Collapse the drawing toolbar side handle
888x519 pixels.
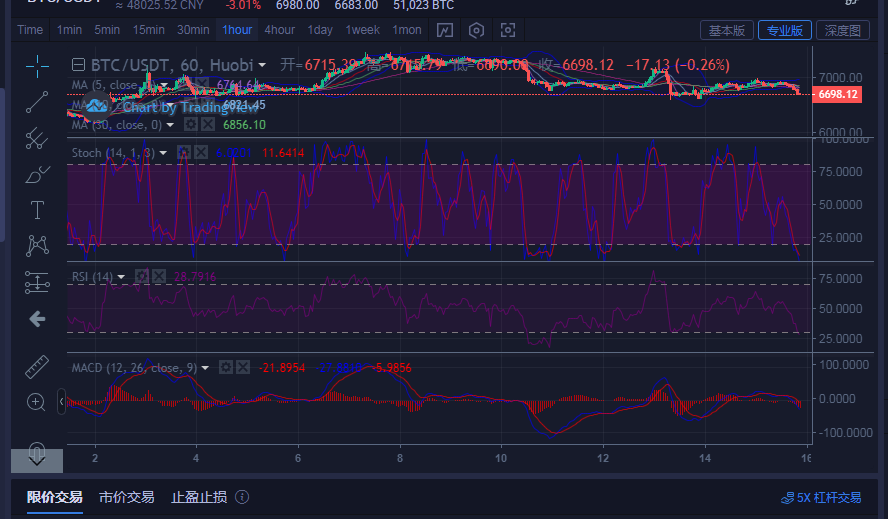[61, 402]
